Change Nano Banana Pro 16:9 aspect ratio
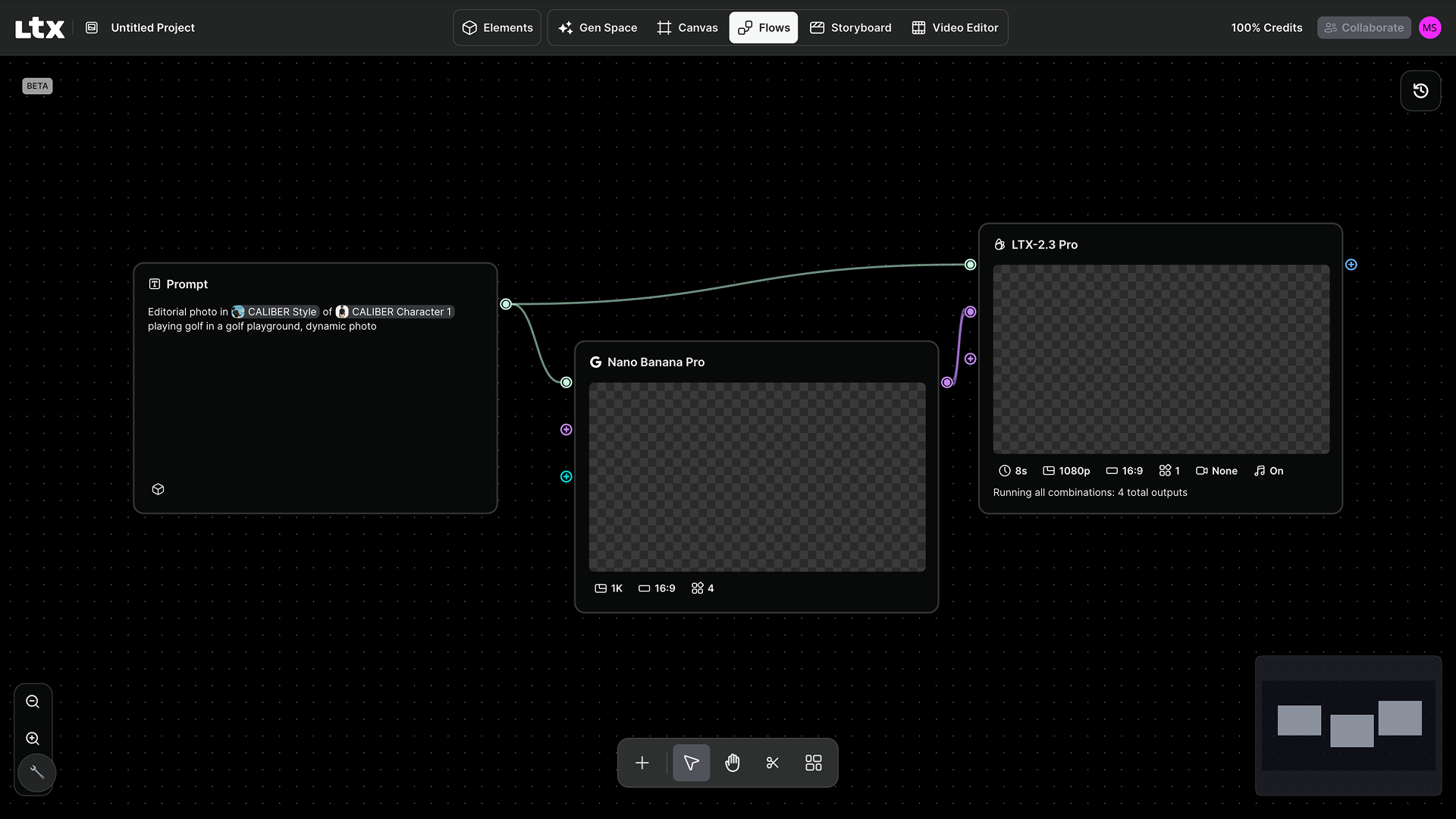Screen dimensions: 1456x819 click(x=657, y=588)
